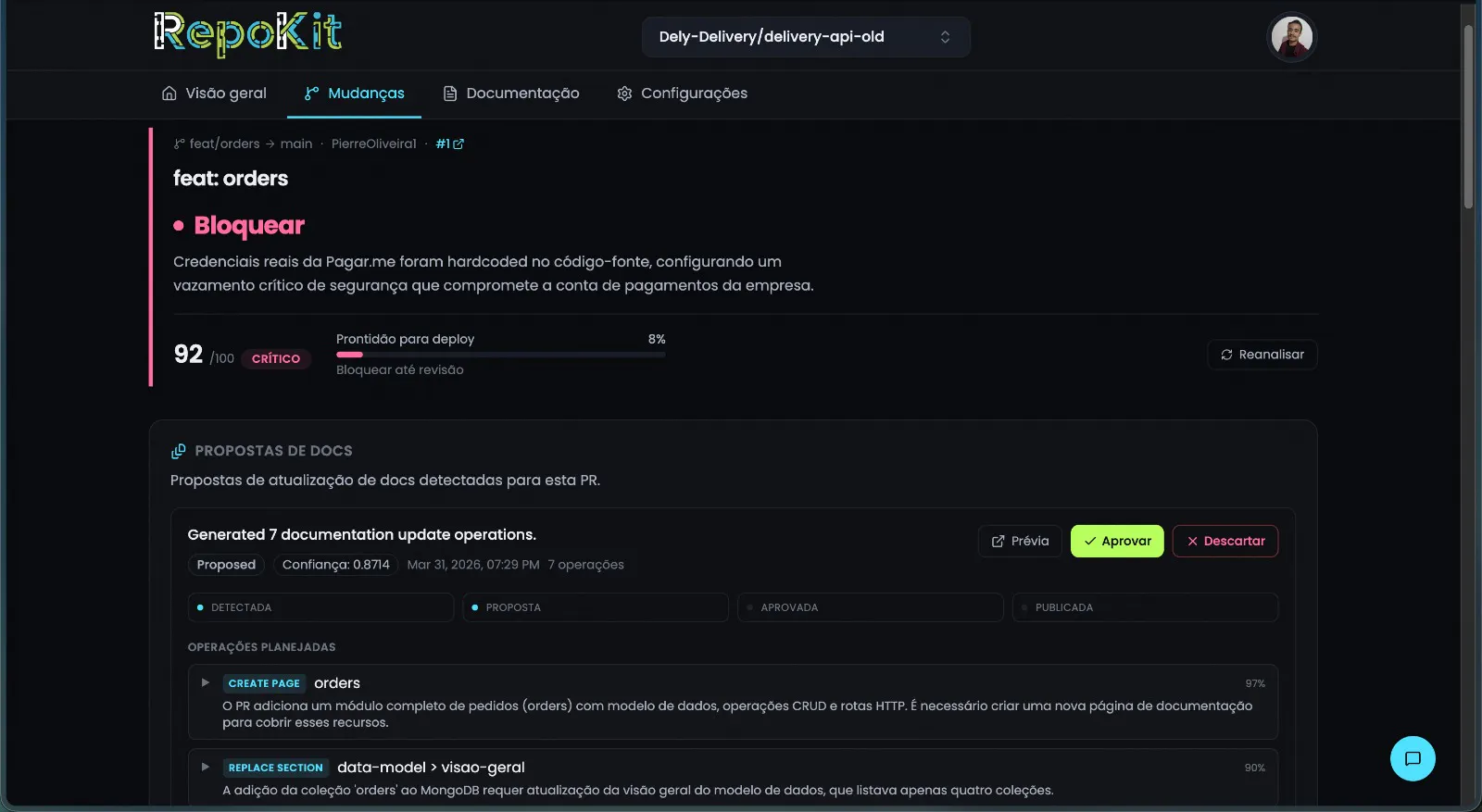1482x812 pixels.
Task: Select the PROPOSTA stage step
Action: [596, 607]
